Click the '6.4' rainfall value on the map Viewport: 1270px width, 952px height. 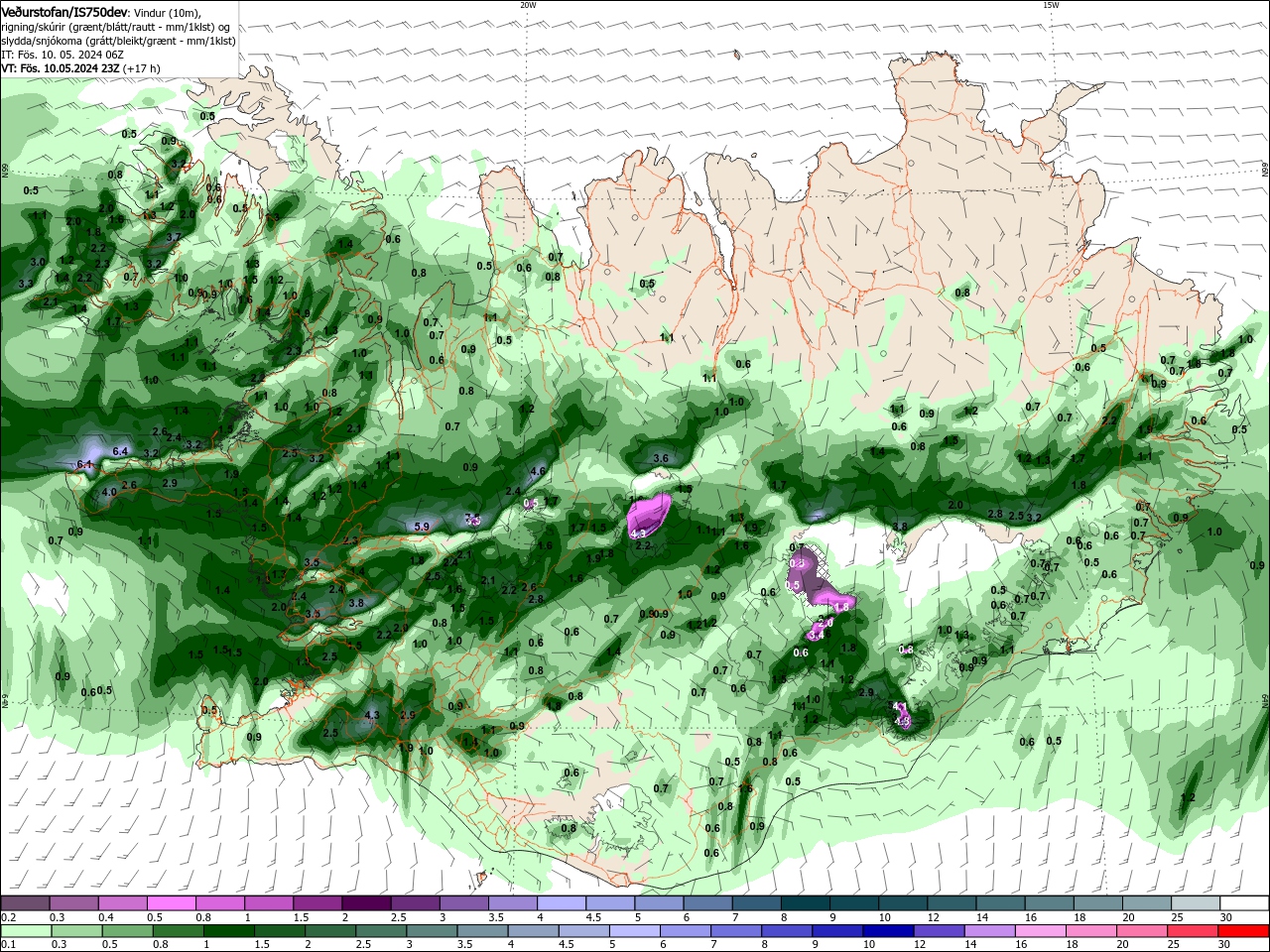(x=121, y=451)
